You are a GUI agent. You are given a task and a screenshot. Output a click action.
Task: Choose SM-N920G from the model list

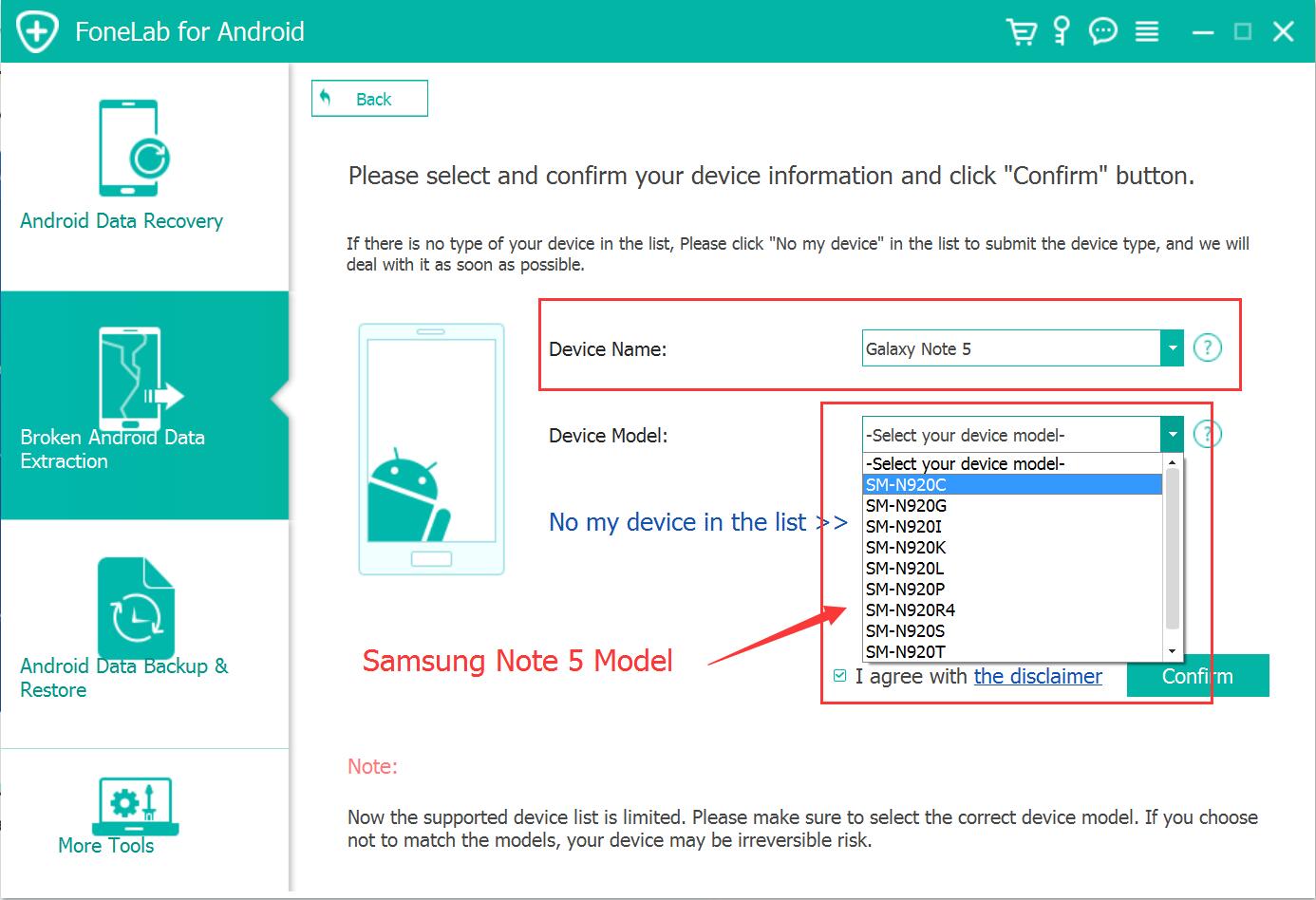coord(1012,505)
